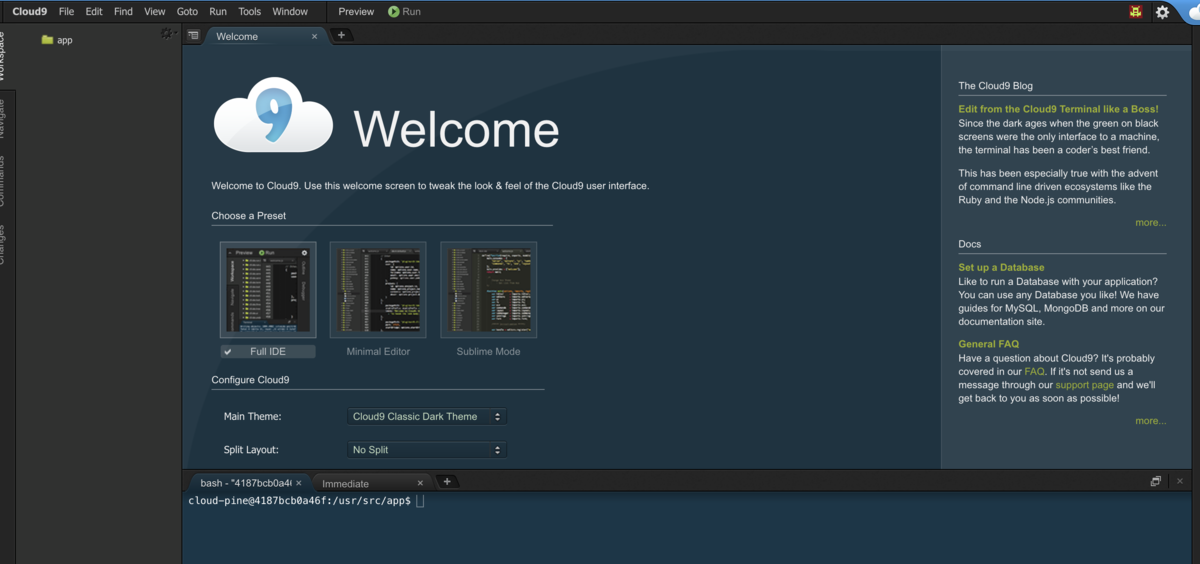Select the Full IDE preset thumbnail
The image size is (1200, 564).
268,290
